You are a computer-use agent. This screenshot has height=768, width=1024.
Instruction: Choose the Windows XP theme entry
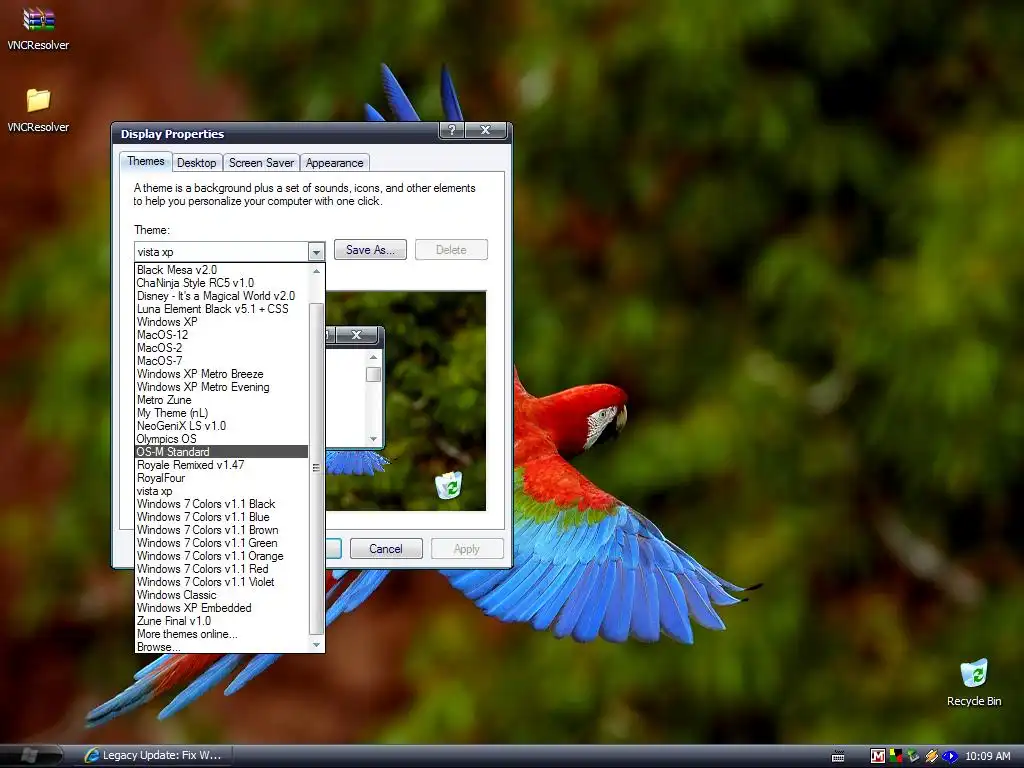point(221,322)
